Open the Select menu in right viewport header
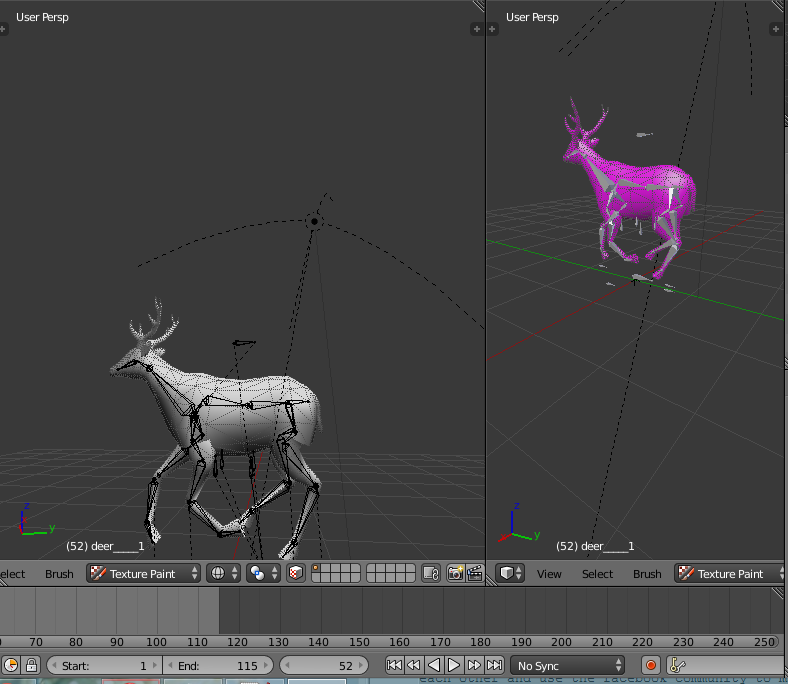788x684 pixels. (x=597, y=574)
